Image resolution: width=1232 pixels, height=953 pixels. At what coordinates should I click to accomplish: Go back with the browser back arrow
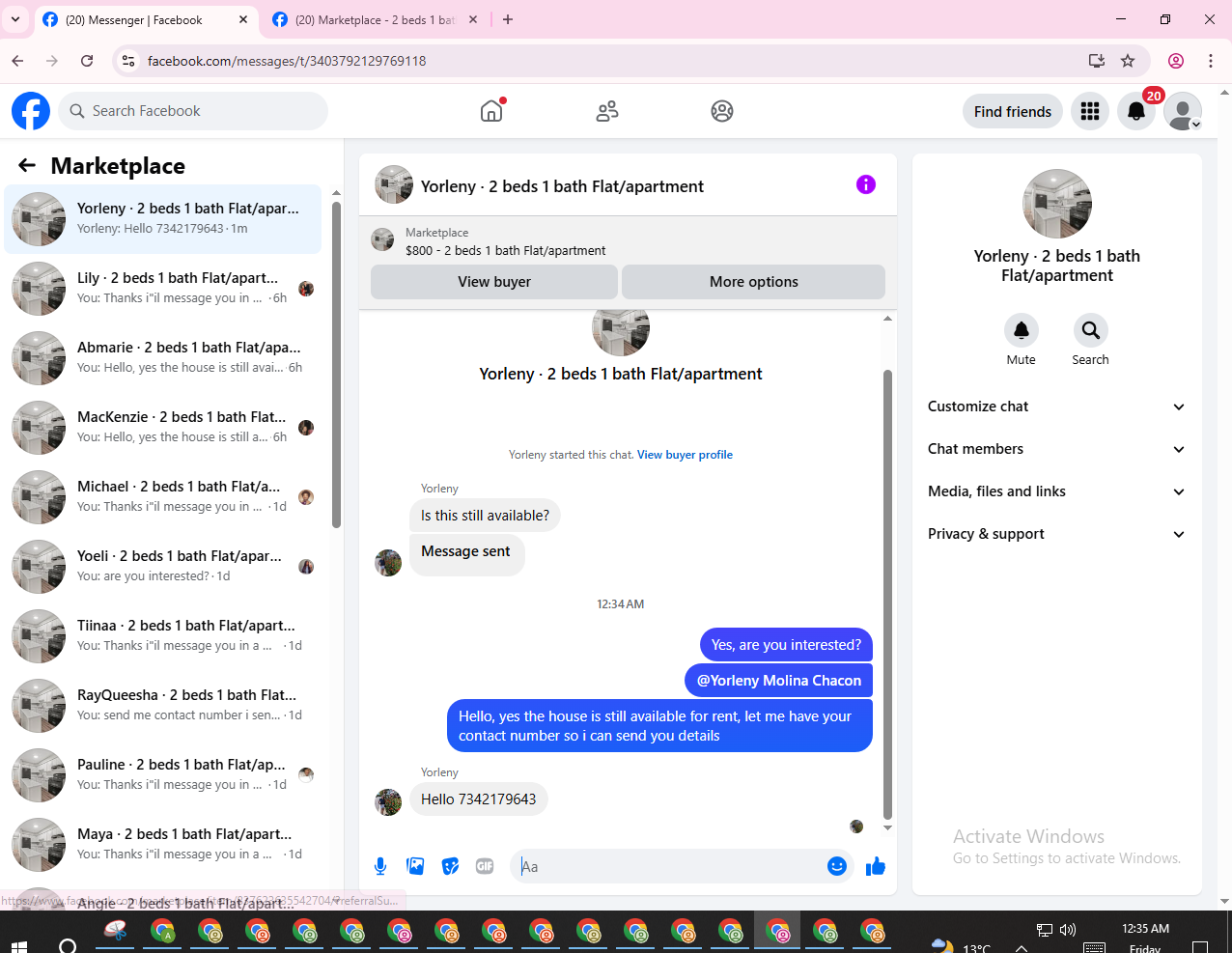coord(17,61)
